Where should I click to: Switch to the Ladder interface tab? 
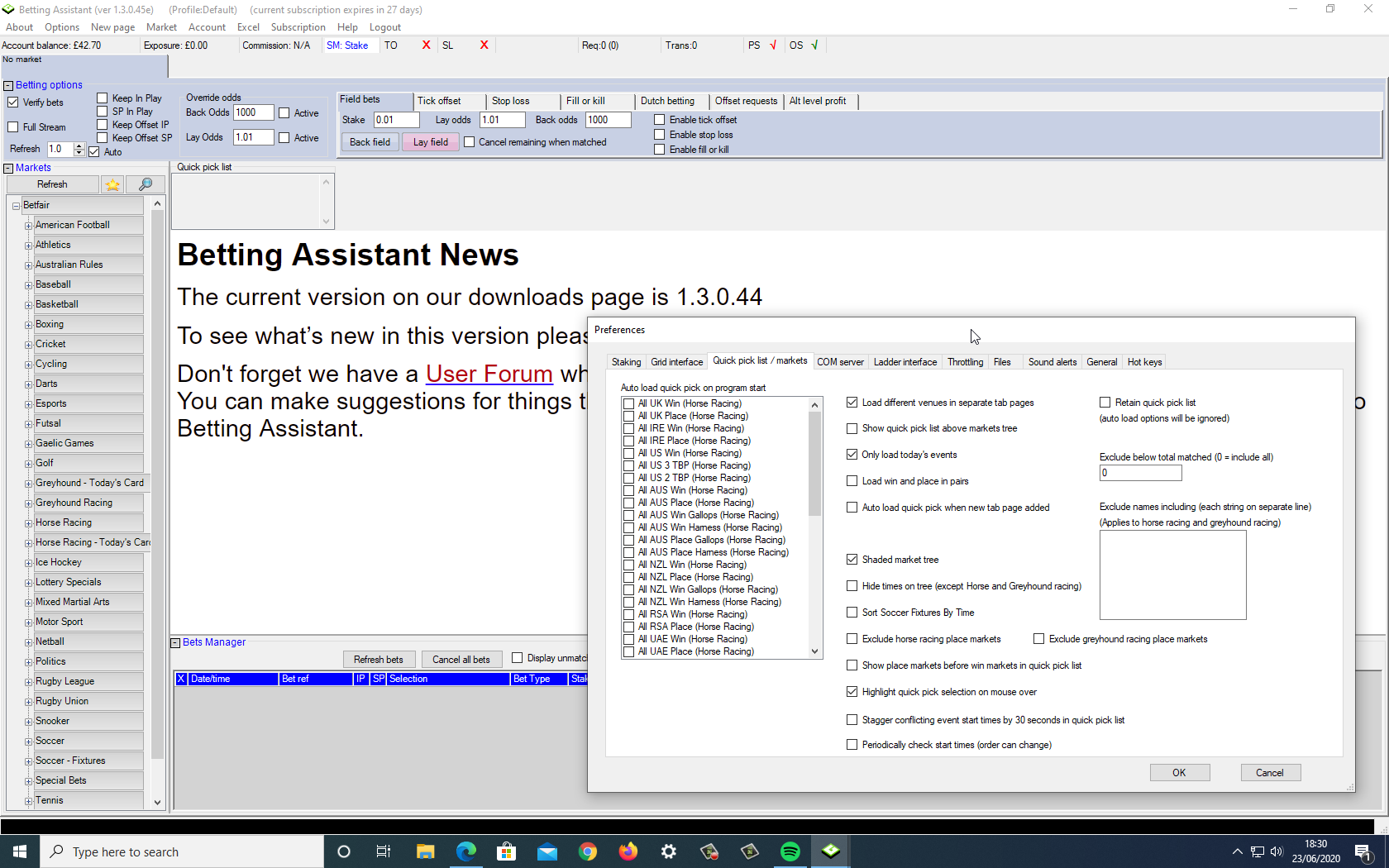point(905,362)
